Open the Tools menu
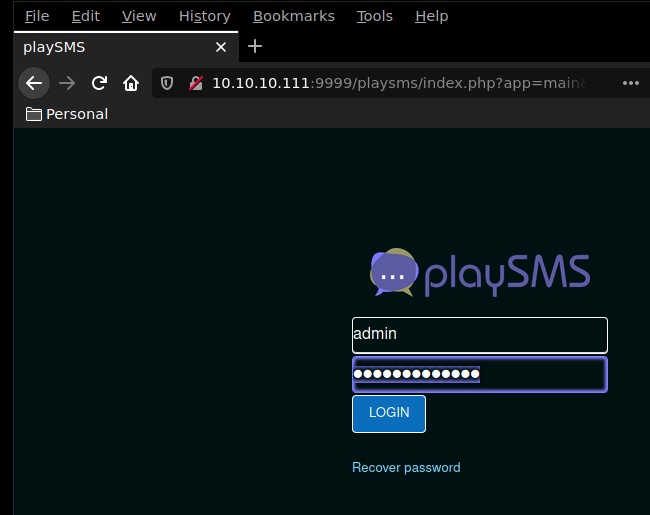The height and width of the screenshot is (515, 650). (375, 16)
